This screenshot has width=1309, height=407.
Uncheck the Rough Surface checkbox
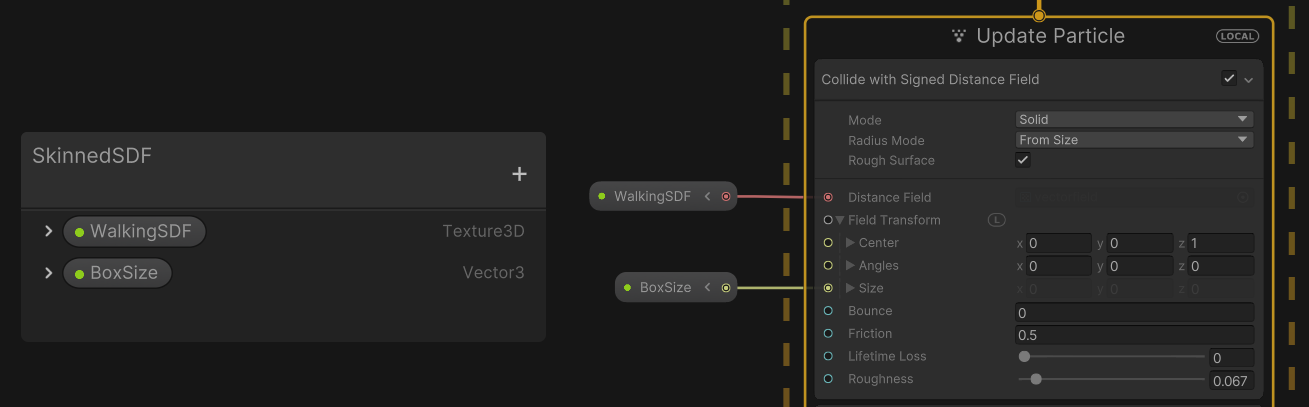(1023, 160)
